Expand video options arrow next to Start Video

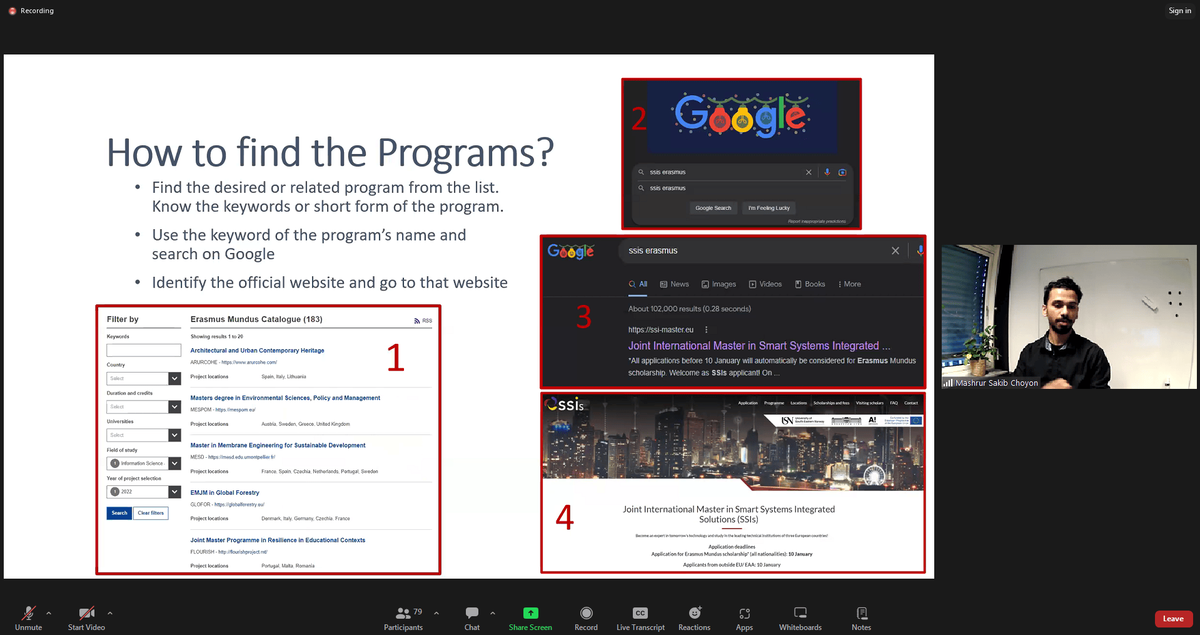tap(110, 612)
